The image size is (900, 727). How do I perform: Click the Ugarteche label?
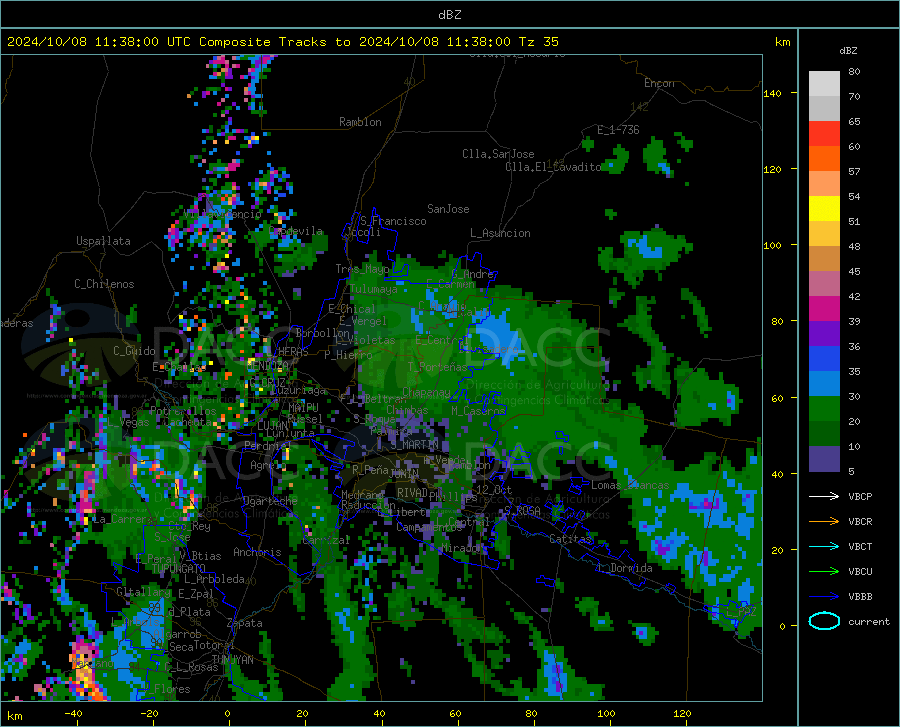click(x=270, y=500)
